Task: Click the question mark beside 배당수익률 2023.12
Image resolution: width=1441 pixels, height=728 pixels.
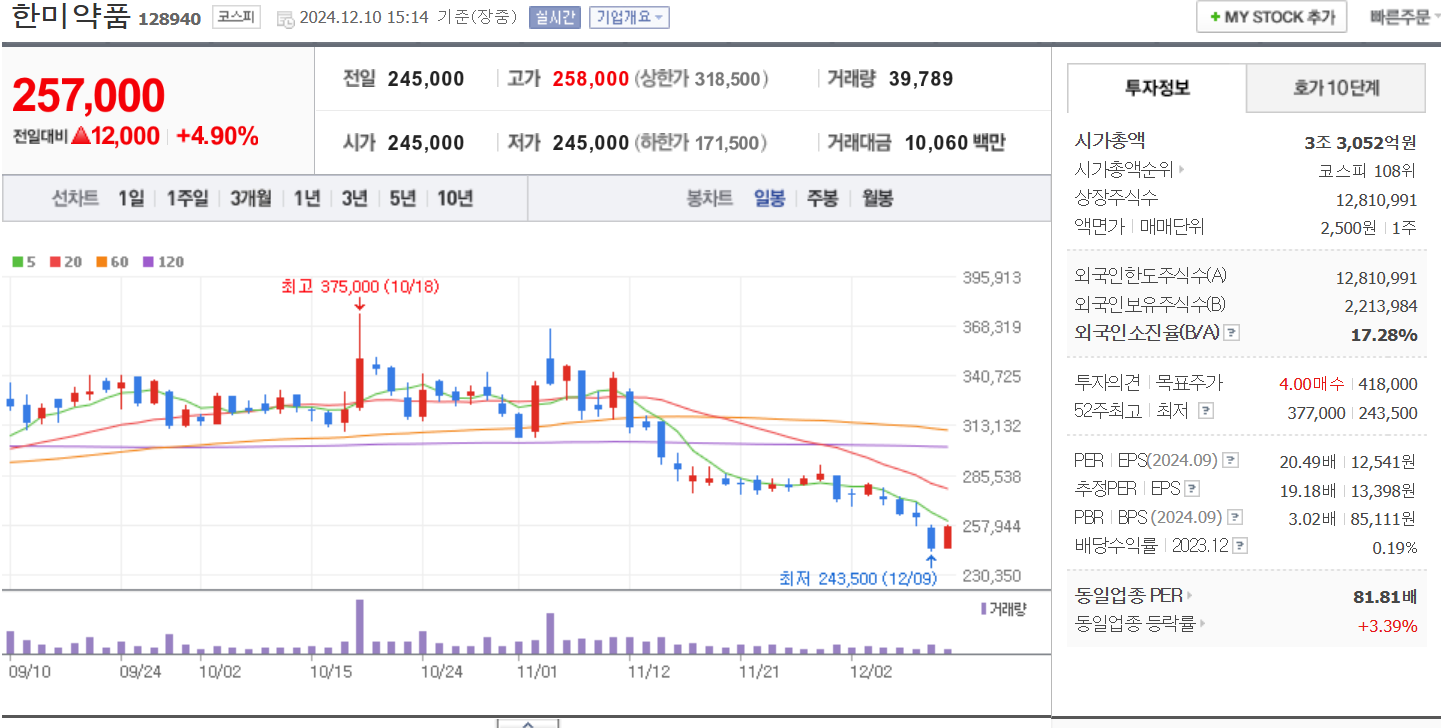Action: tap(1240, 545)
